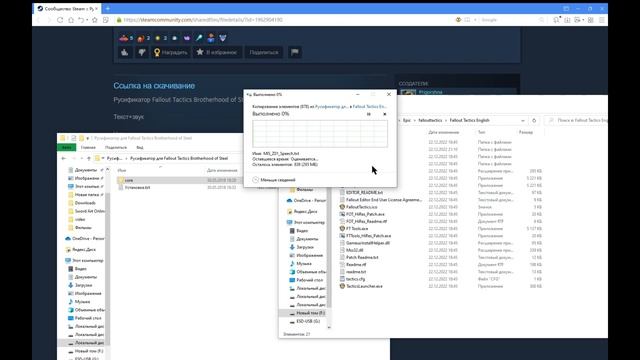Bookmark the page with the star icon
The image size is (640, 360).
(95, 20)
